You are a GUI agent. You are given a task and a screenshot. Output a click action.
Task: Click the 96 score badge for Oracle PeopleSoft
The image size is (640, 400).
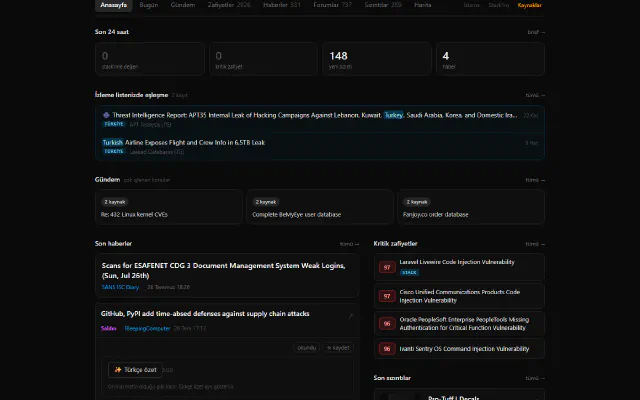tap(387, 324)
